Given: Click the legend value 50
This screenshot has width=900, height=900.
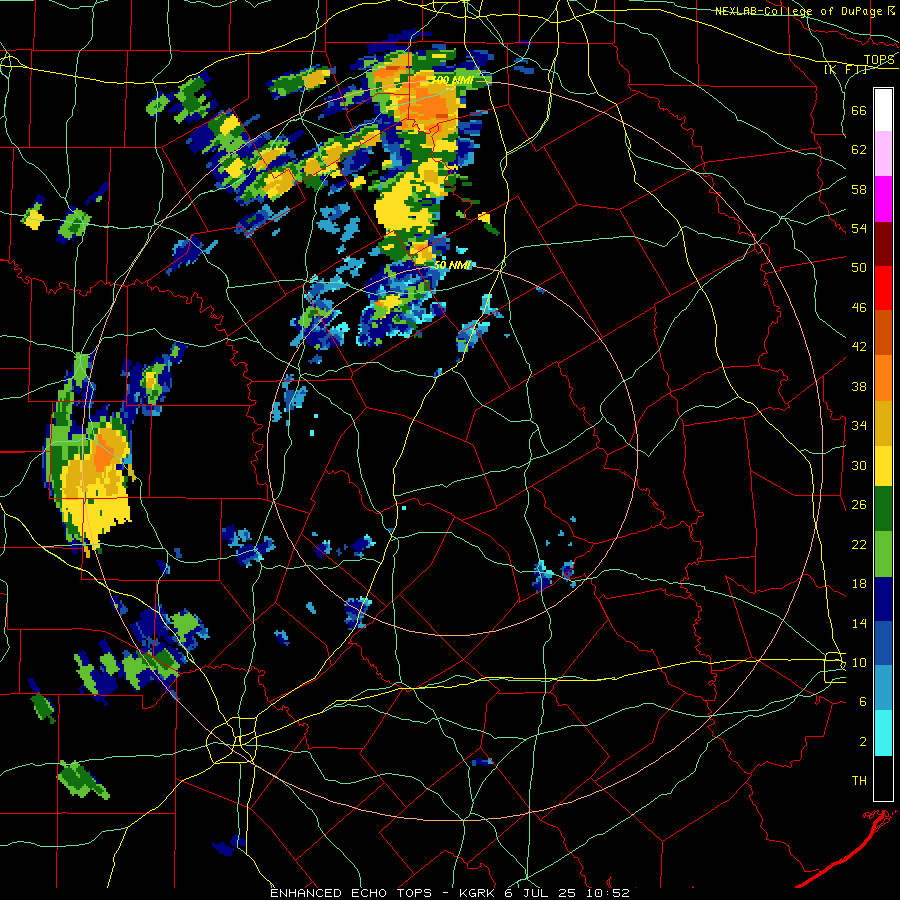Looking at the screenshot, I should click(x=859, y=268).
